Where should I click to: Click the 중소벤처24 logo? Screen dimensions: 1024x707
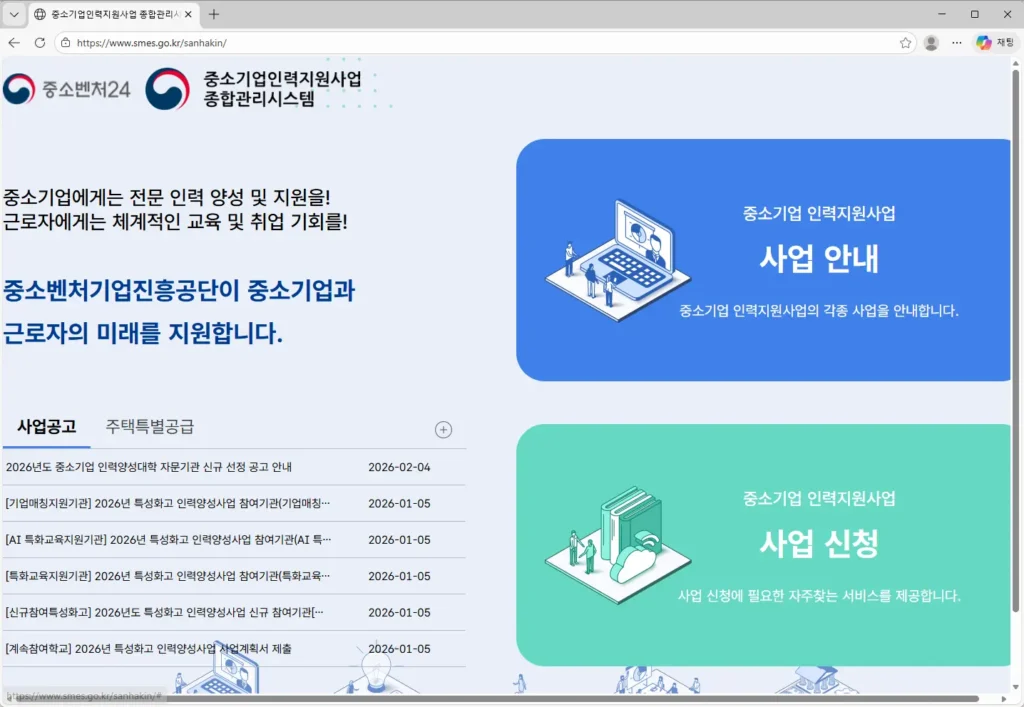click(x=67, y=89)
